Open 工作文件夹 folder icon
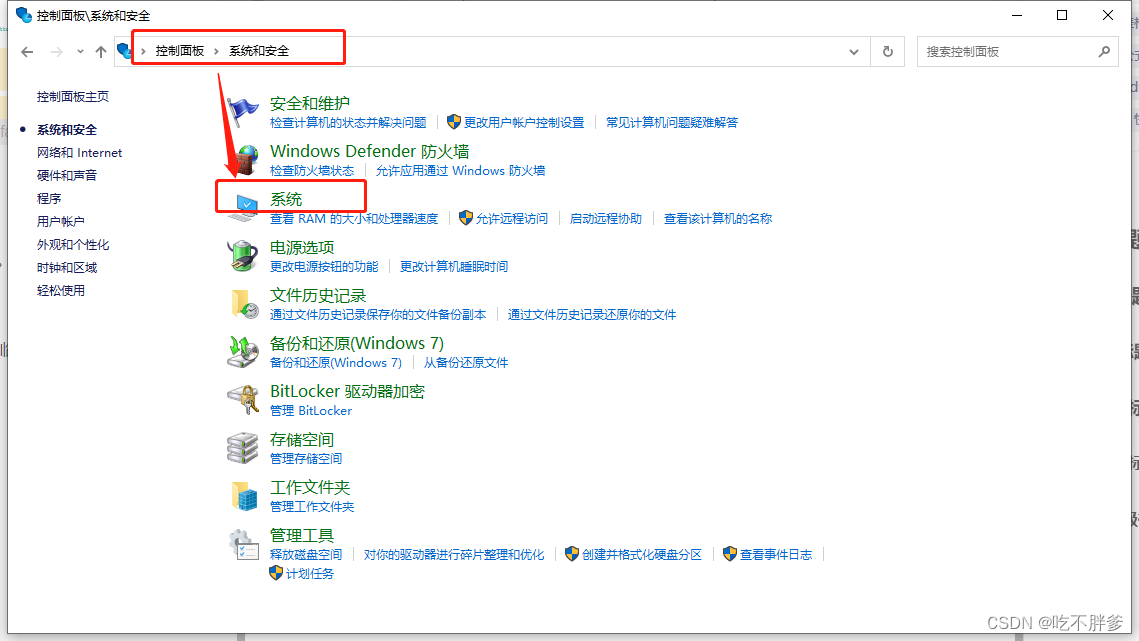 243,494
